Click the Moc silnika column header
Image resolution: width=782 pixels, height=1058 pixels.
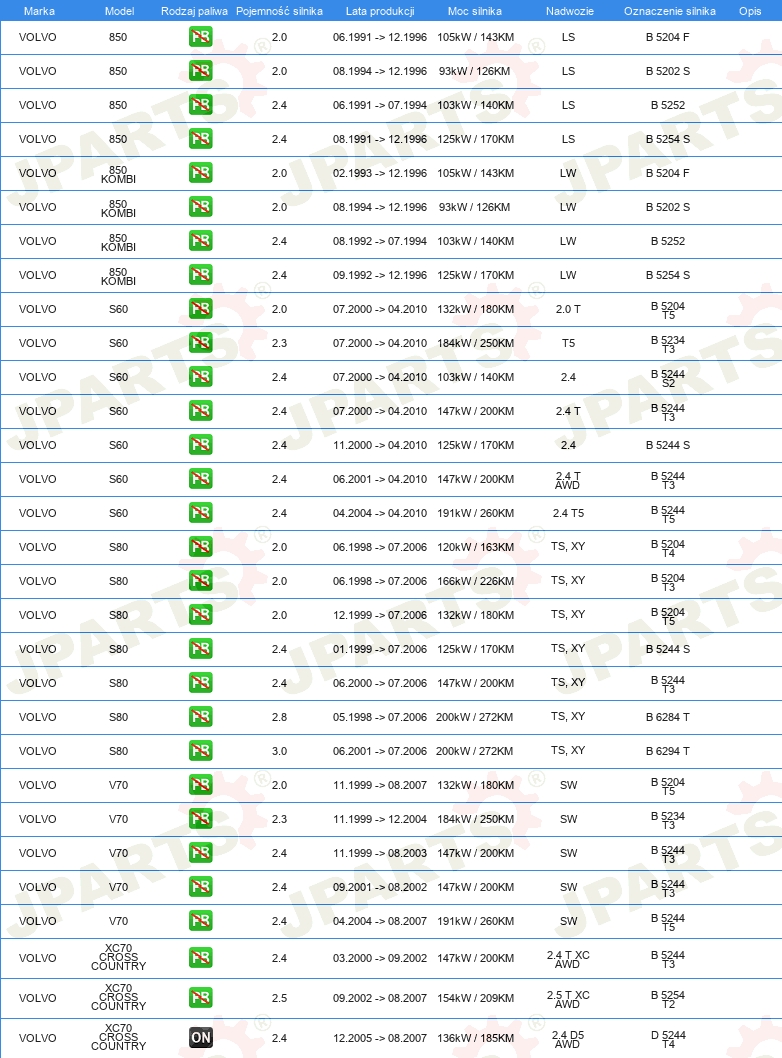click(474, 11)
